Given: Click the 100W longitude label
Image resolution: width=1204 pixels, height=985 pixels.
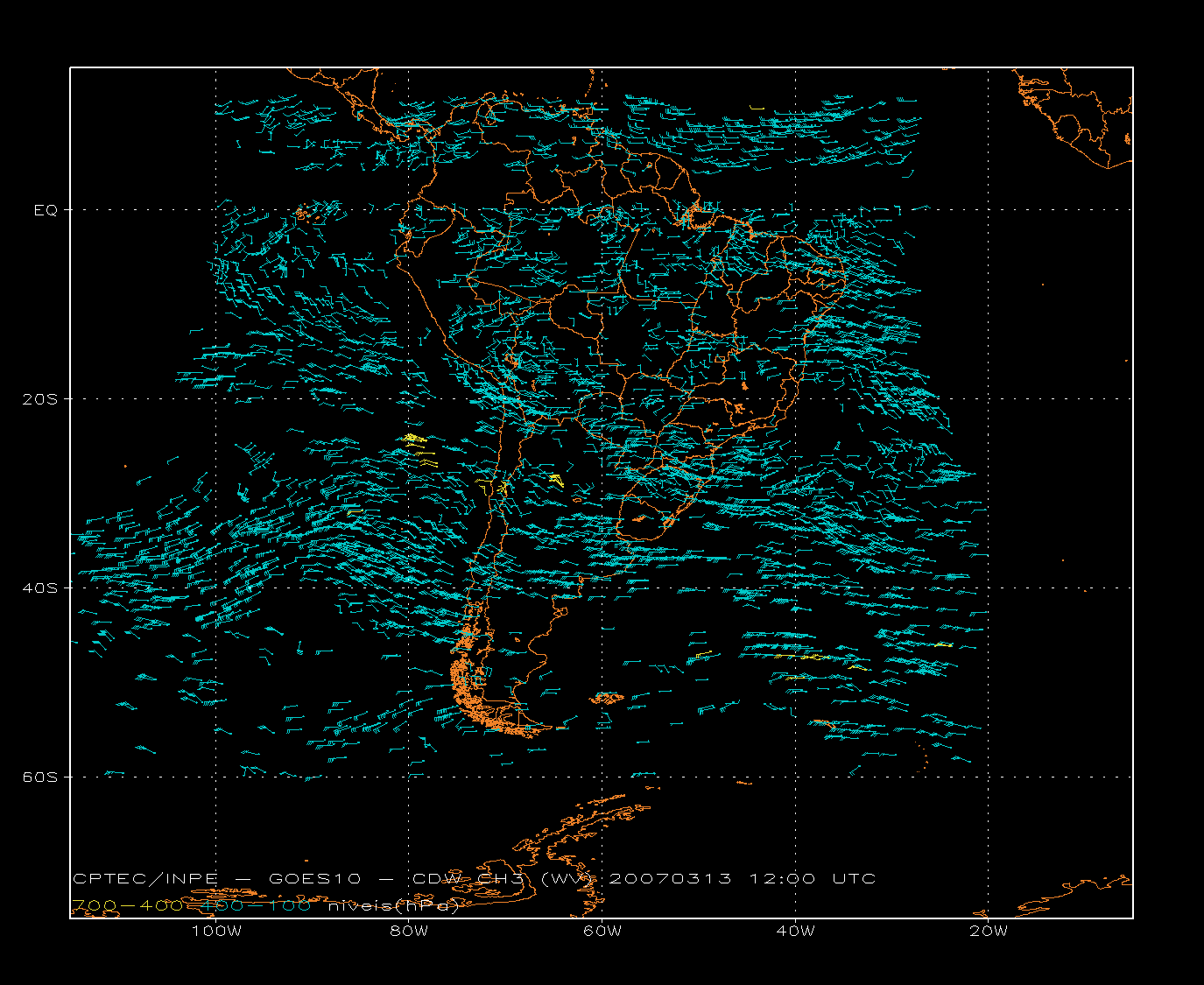Looking at the screenshot, I should (216, 931).
